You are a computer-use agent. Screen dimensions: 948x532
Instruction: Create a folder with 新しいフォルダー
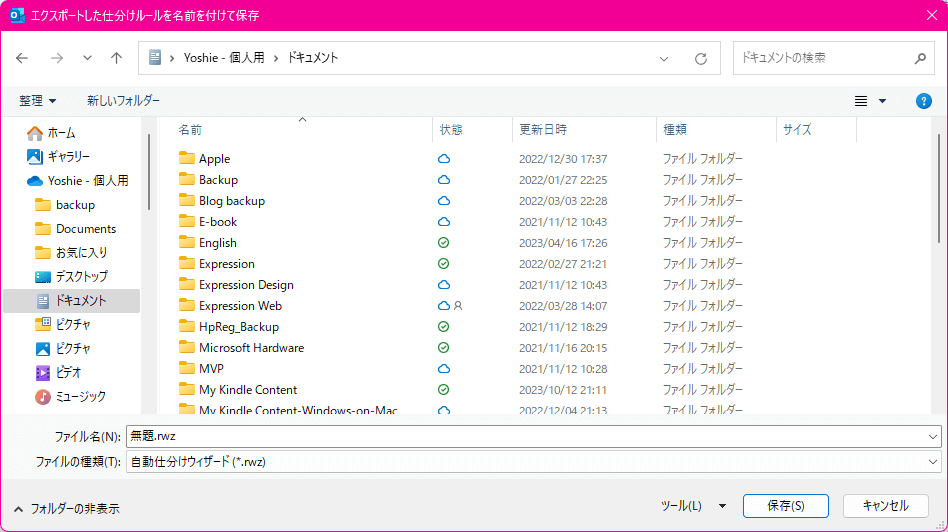(x=123, y=101)
